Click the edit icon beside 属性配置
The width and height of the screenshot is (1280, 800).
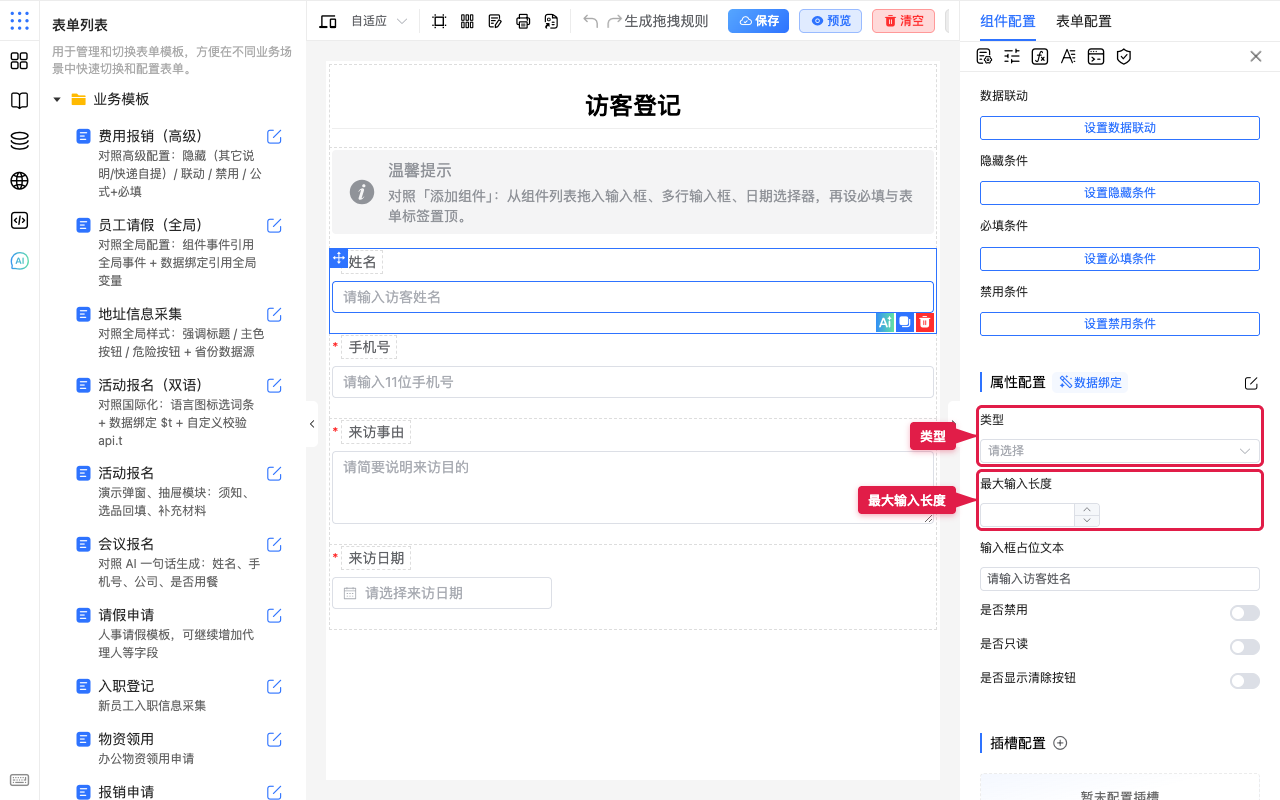click(x=1251, y=383)
